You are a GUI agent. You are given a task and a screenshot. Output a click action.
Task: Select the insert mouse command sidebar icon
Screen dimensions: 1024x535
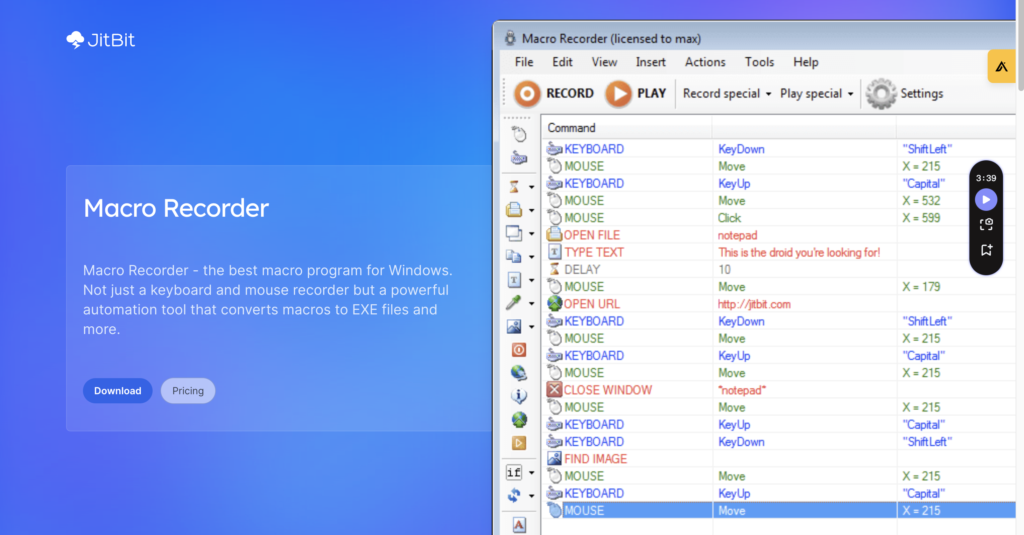[519, 135]
